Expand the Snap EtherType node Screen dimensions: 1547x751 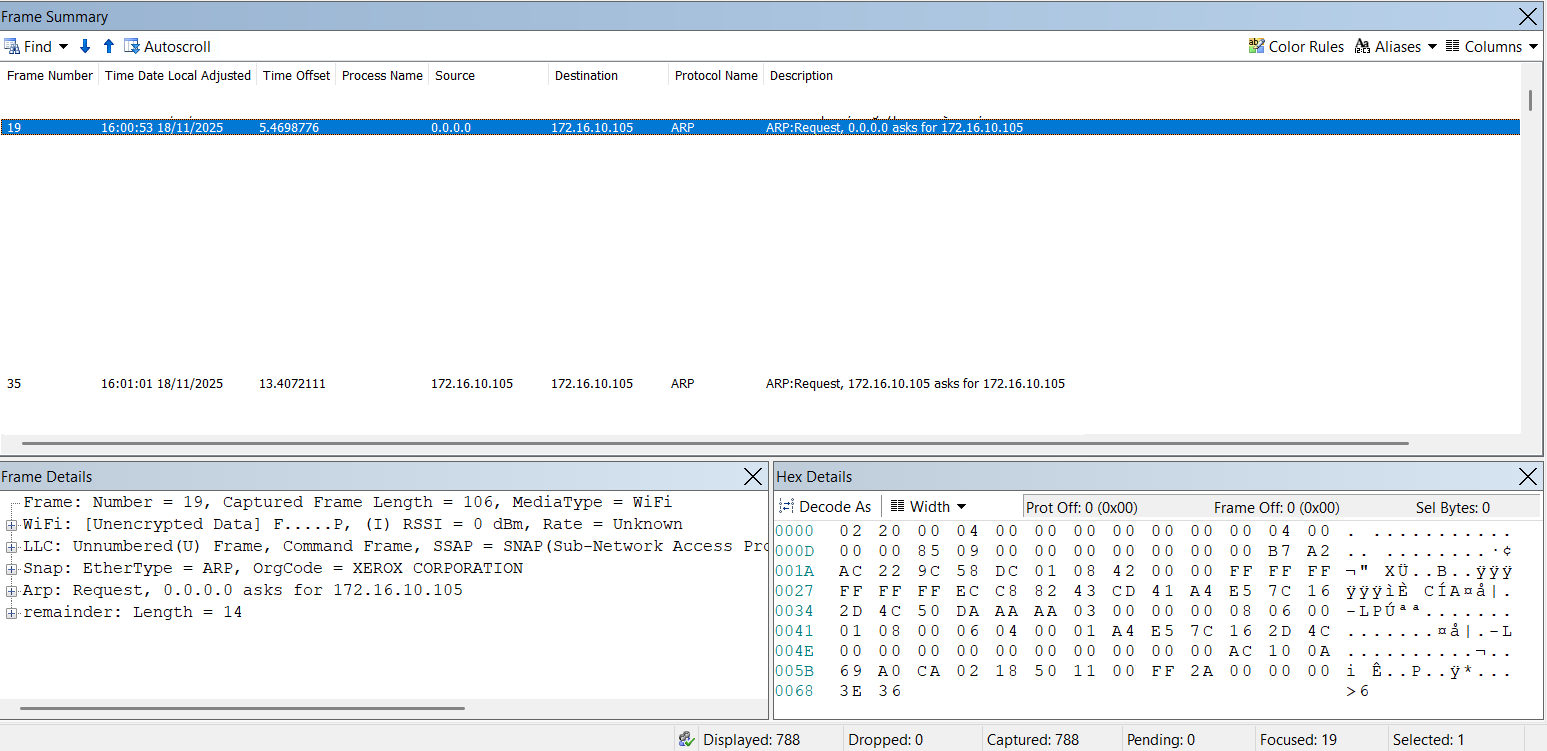click(x=12, y=569)
